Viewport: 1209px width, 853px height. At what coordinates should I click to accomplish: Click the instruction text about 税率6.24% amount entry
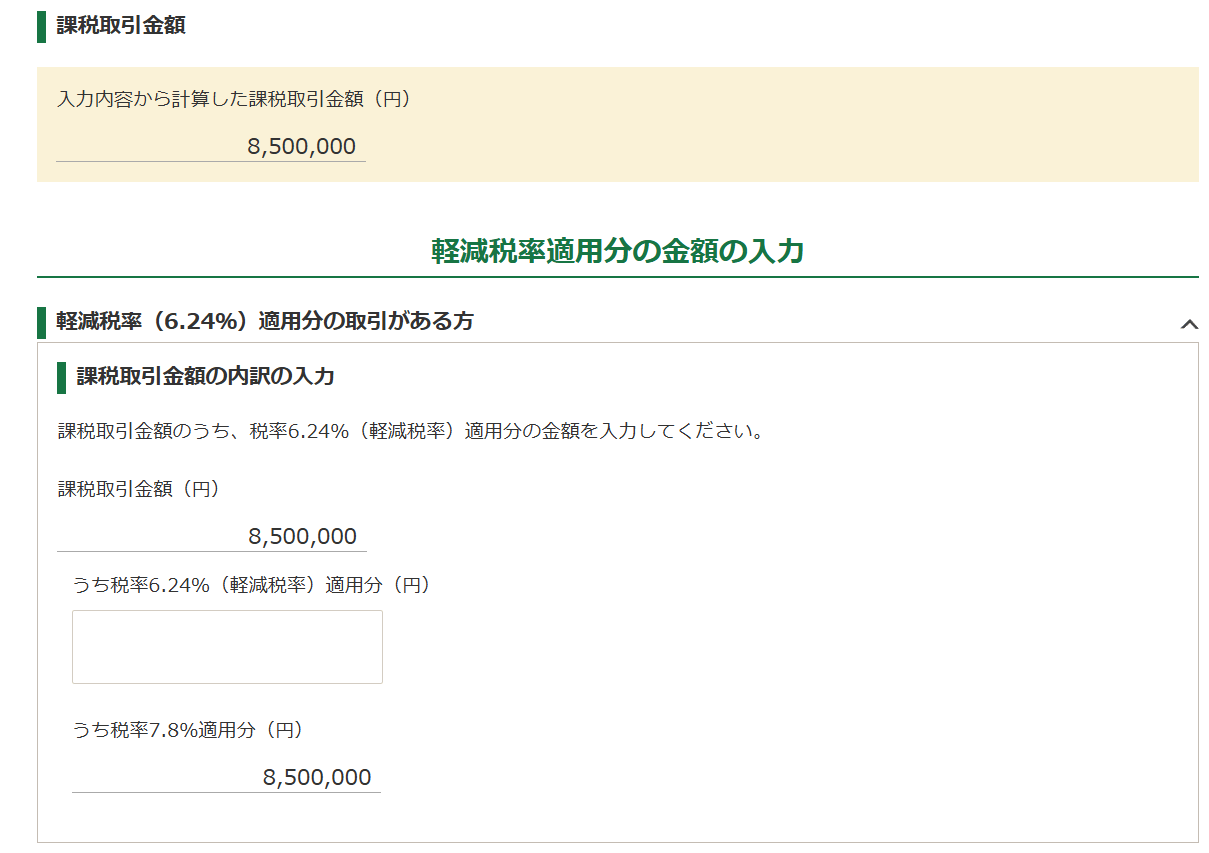(x=412, y=433)
